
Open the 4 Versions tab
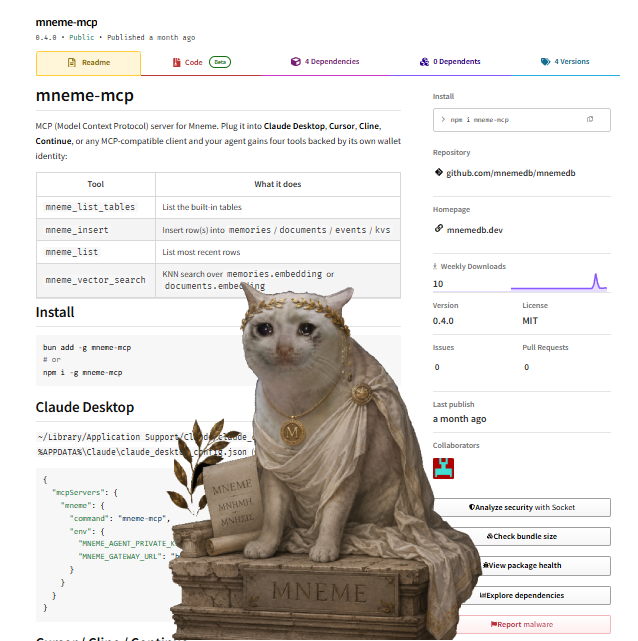click(x=565, y=62)
